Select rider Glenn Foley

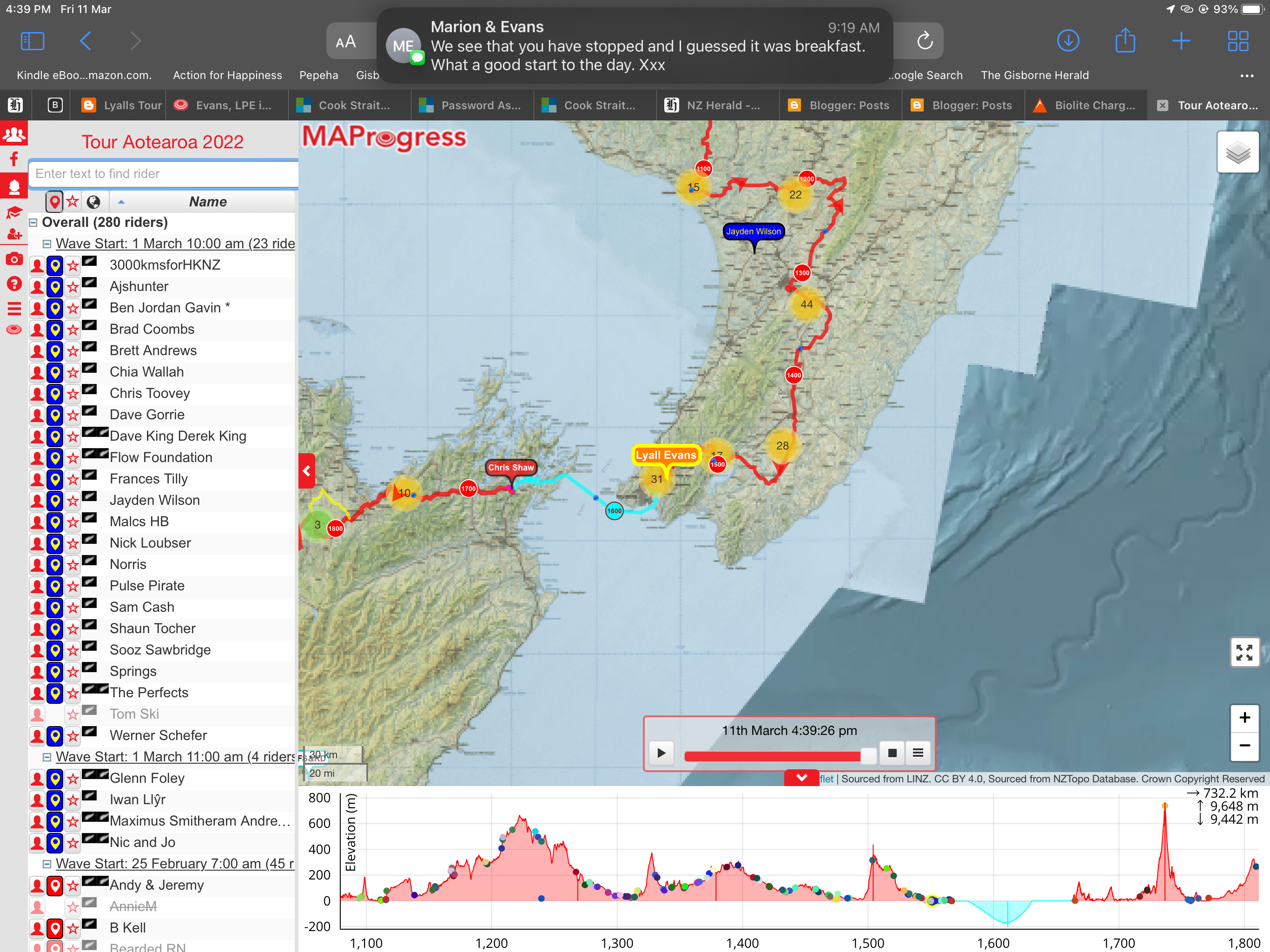[x=147, y=779]
